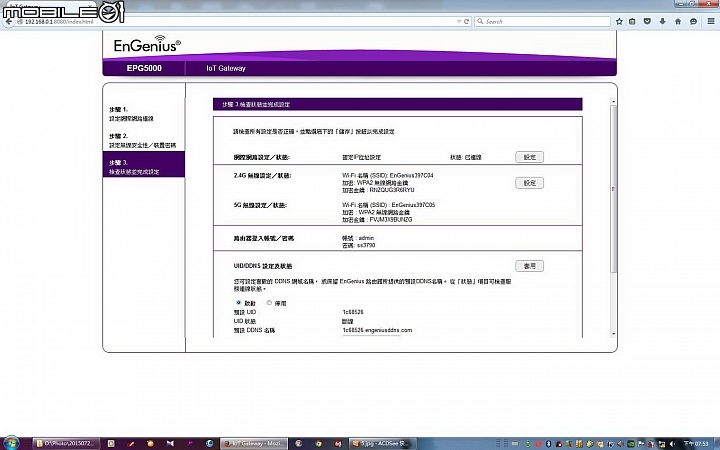Click 設定 button for internet settings row
Image resolution: width=720 pixels, height=450 pixels.
coord(529,157)
